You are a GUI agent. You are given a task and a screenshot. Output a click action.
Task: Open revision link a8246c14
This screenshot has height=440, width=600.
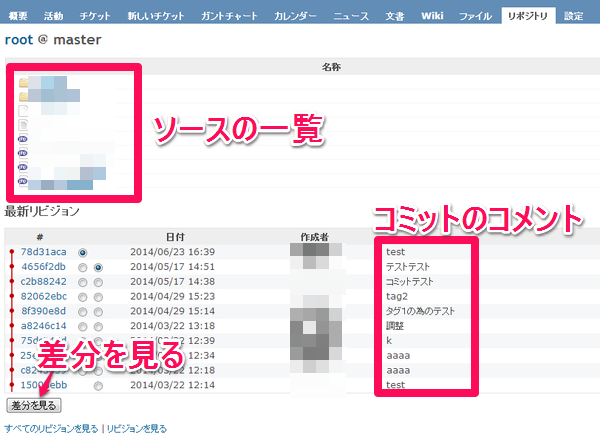[43, 326]
